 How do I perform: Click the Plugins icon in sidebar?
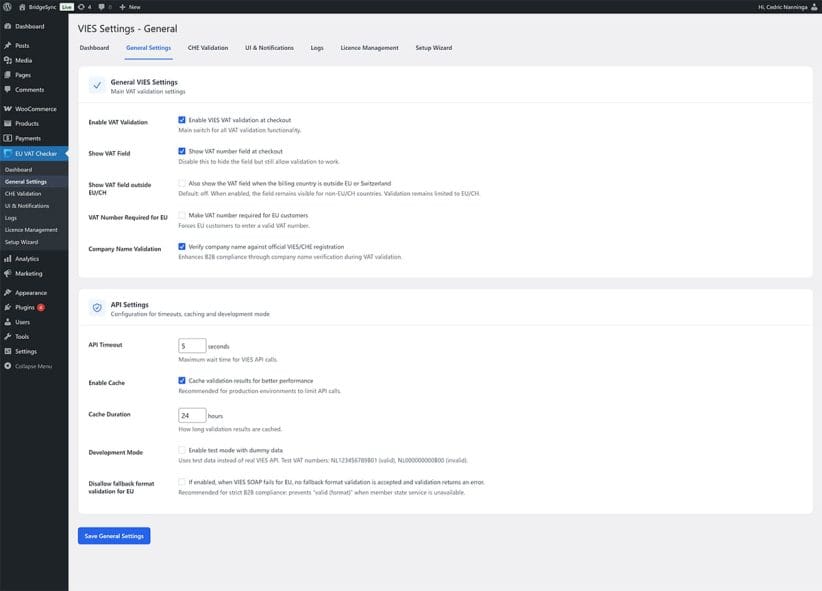8,307
